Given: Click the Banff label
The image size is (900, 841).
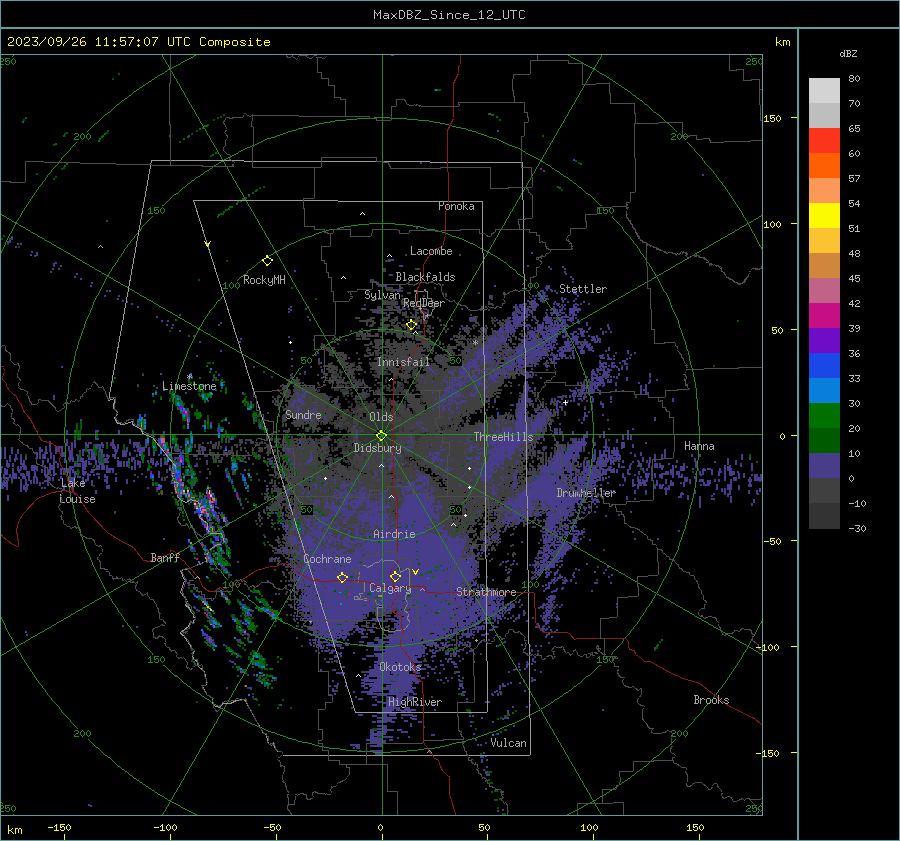Looking at the screenshot, I should tap(165, 557).
